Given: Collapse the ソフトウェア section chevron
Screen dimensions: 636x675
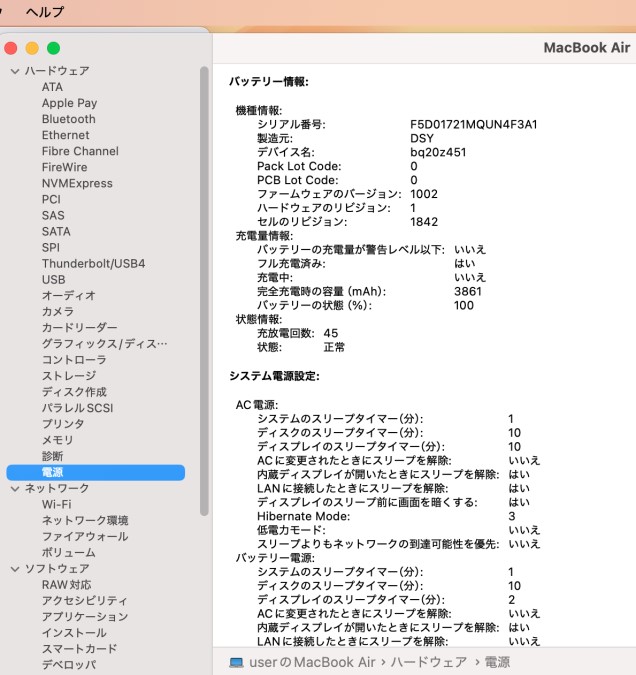Looking at the screenshot, I should tap(15, 569).
